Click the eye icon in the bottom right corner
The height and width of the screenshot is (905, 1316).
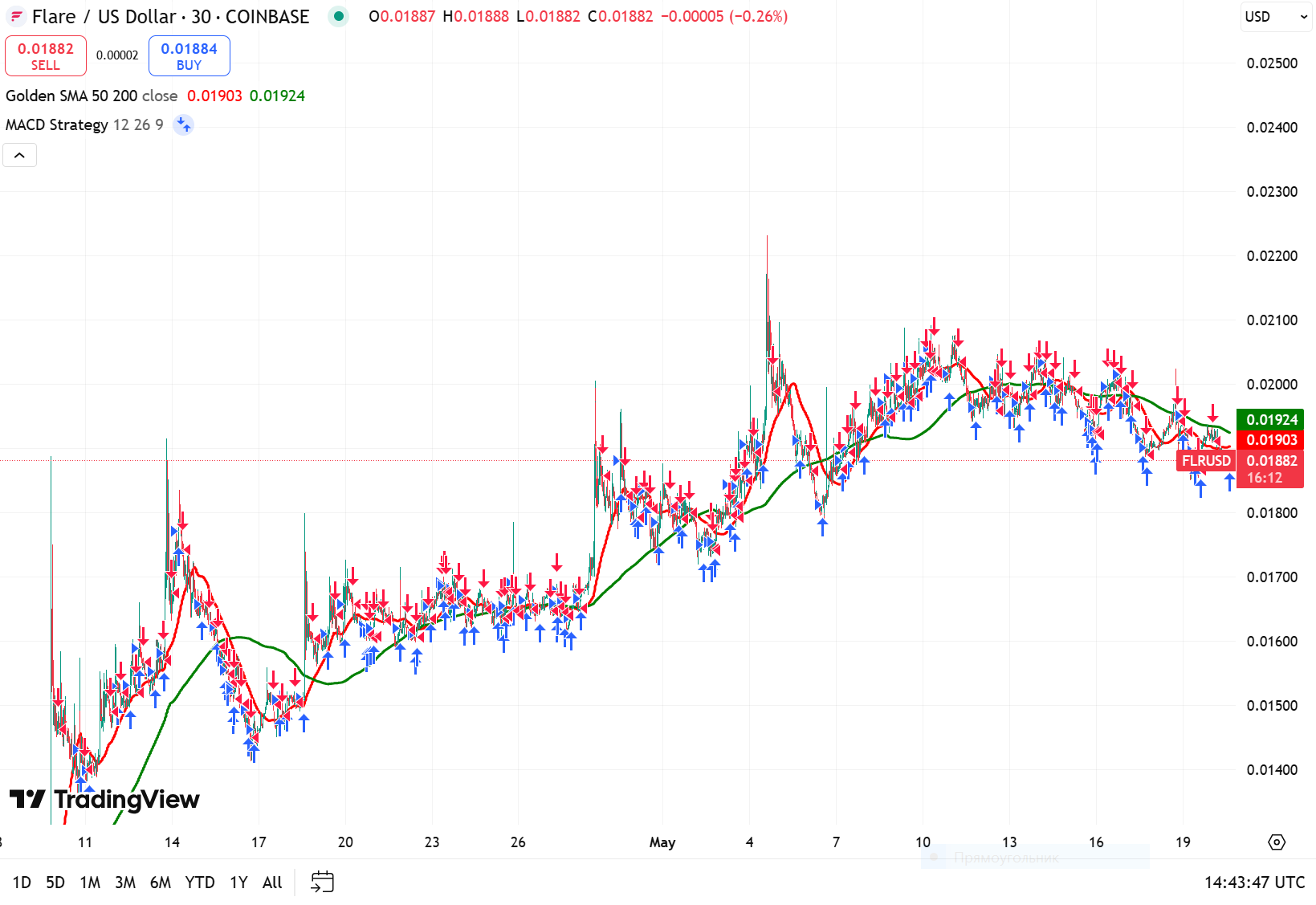click(1277, 843)
